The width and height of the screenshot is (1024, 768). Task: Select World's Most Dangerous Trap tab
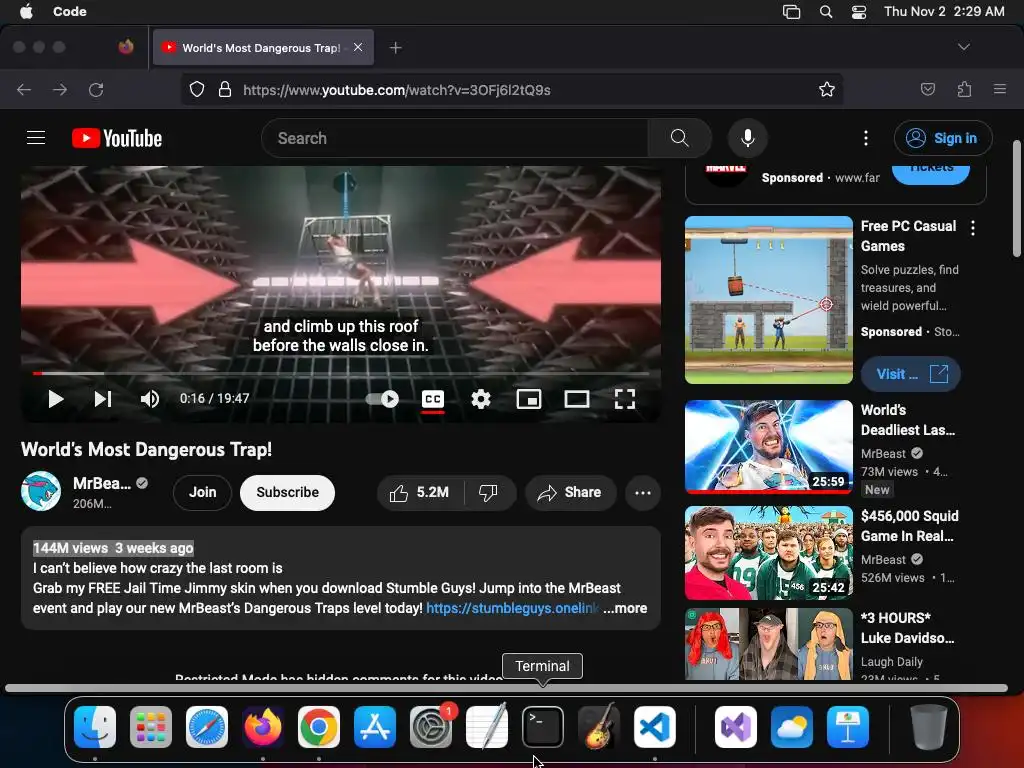(262, 48)
